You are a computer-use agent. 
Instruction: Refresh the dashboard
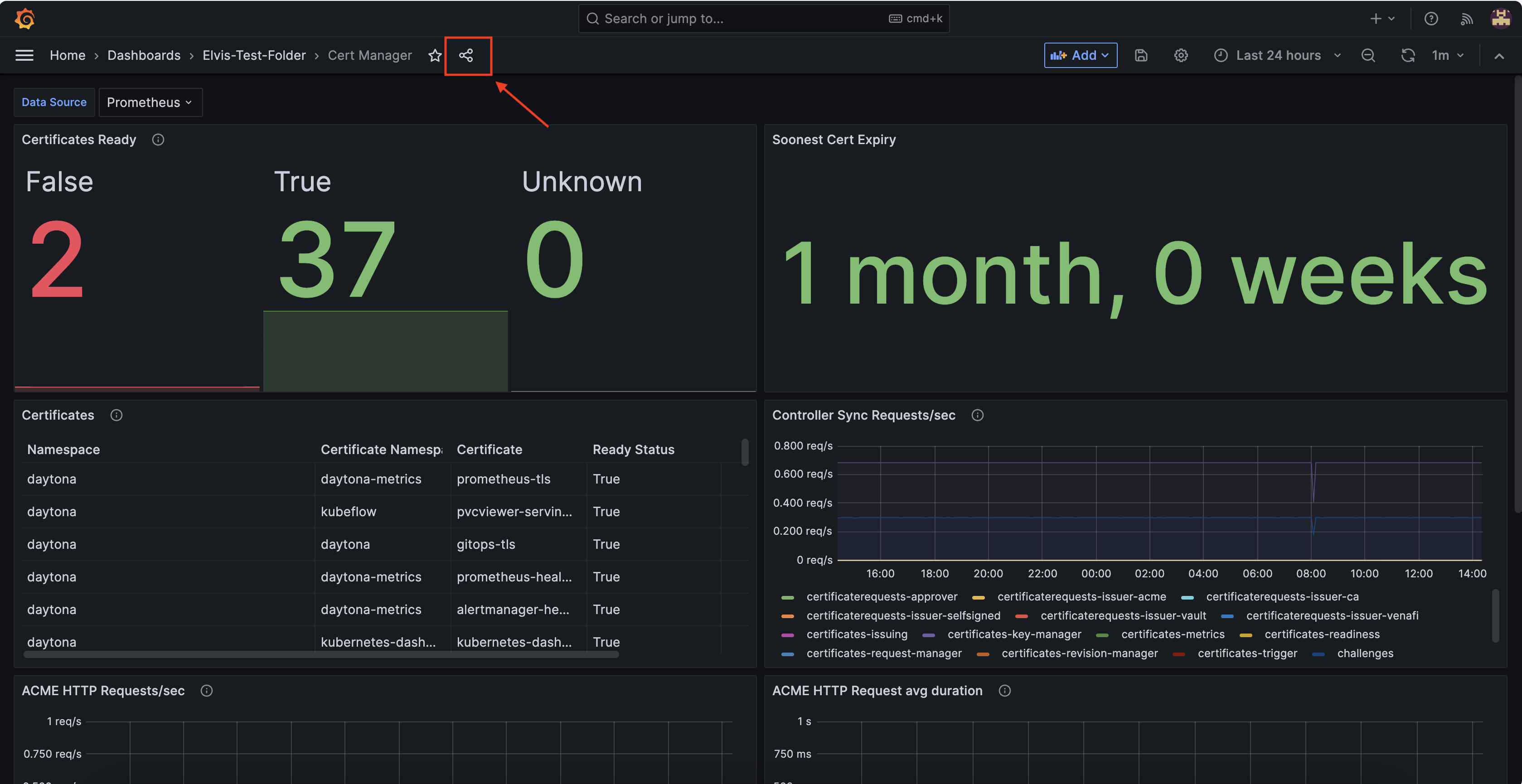(1408, 55)
